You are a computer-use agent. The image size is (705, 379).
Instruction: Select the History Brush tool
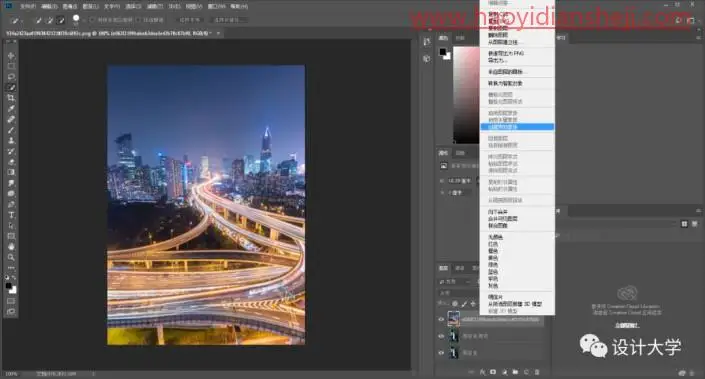click(x=11, y=151)
